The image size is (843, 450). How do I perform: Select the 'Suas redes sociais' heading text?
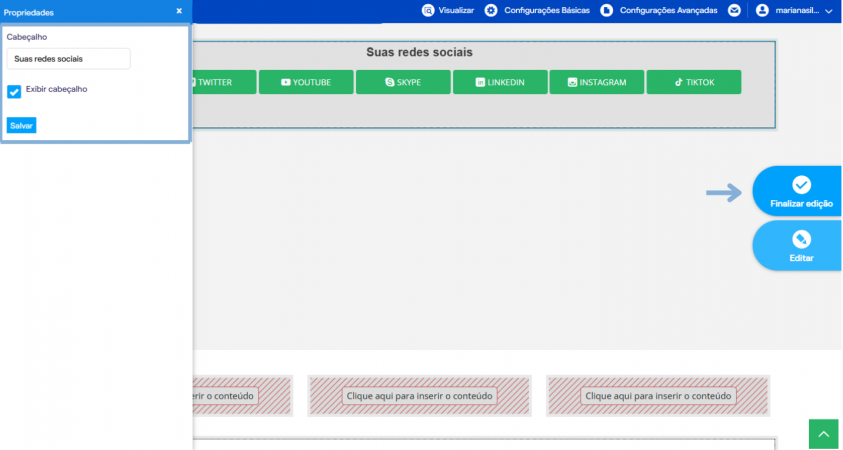(419, 52)
